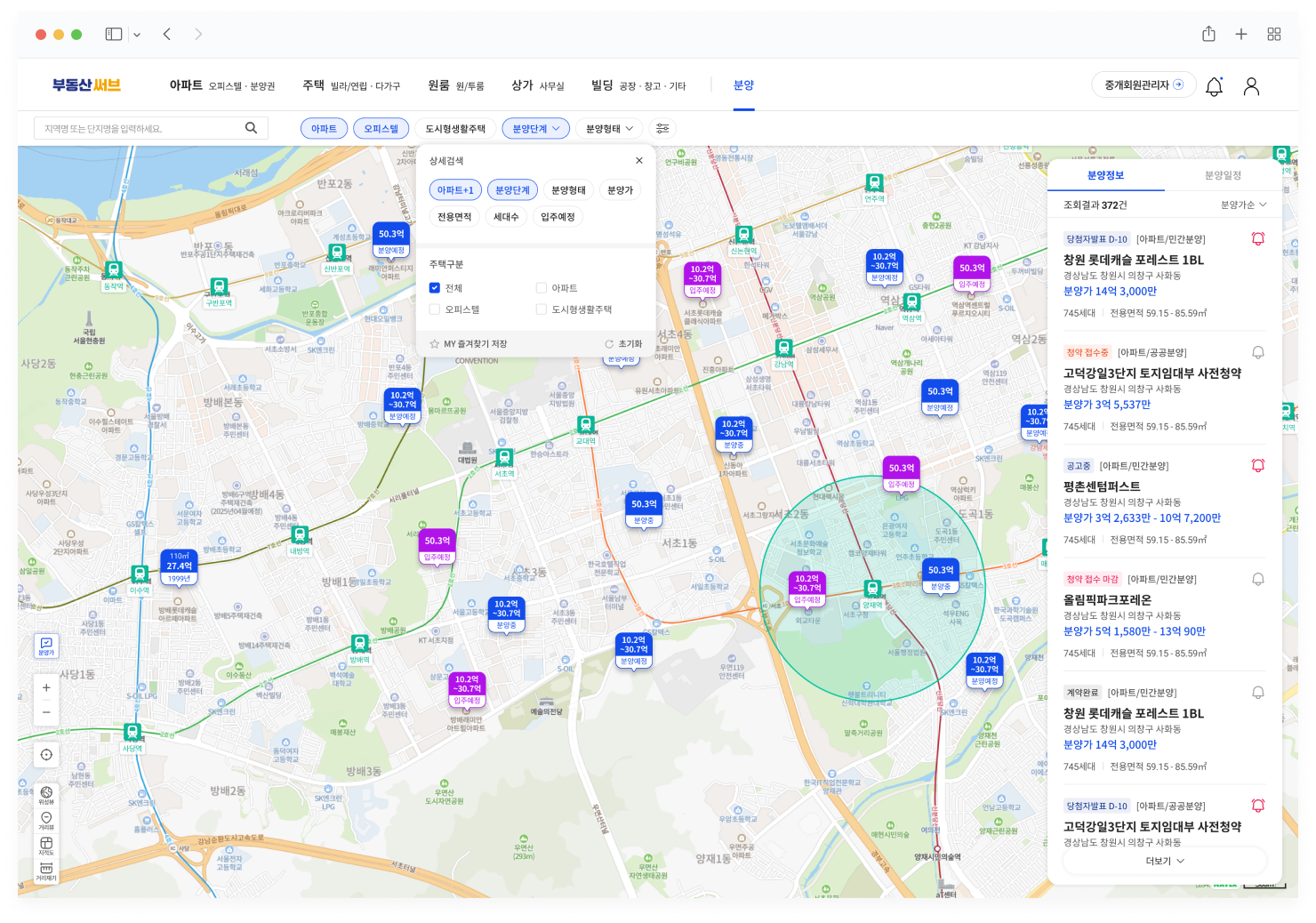Select the 세대수 chip in 상세검색
This screenshot has height=923, width=1316.
506,216
